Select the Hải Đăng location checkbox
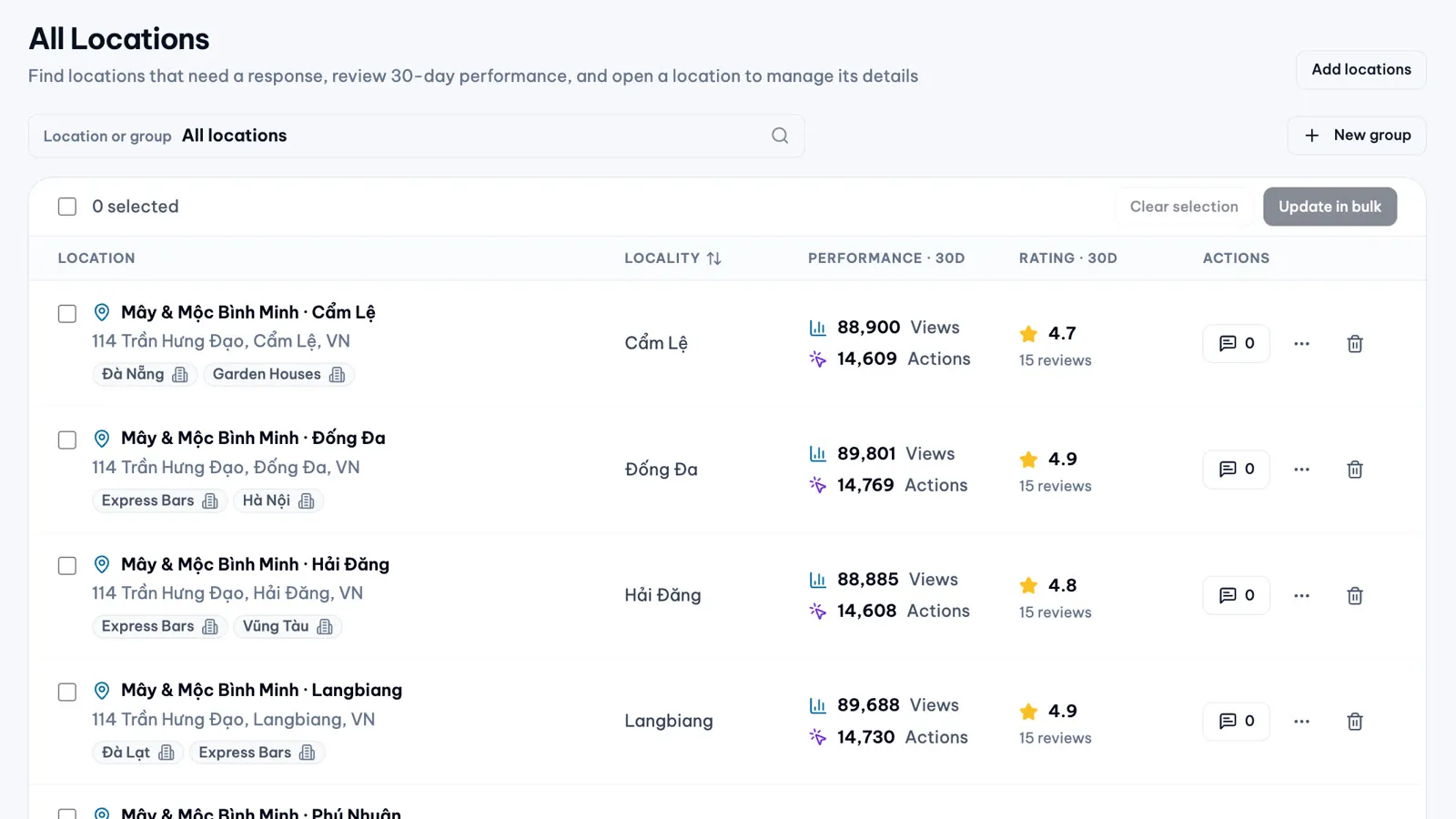The height and width of the screenshot is (819, 1456). (67, 566)
